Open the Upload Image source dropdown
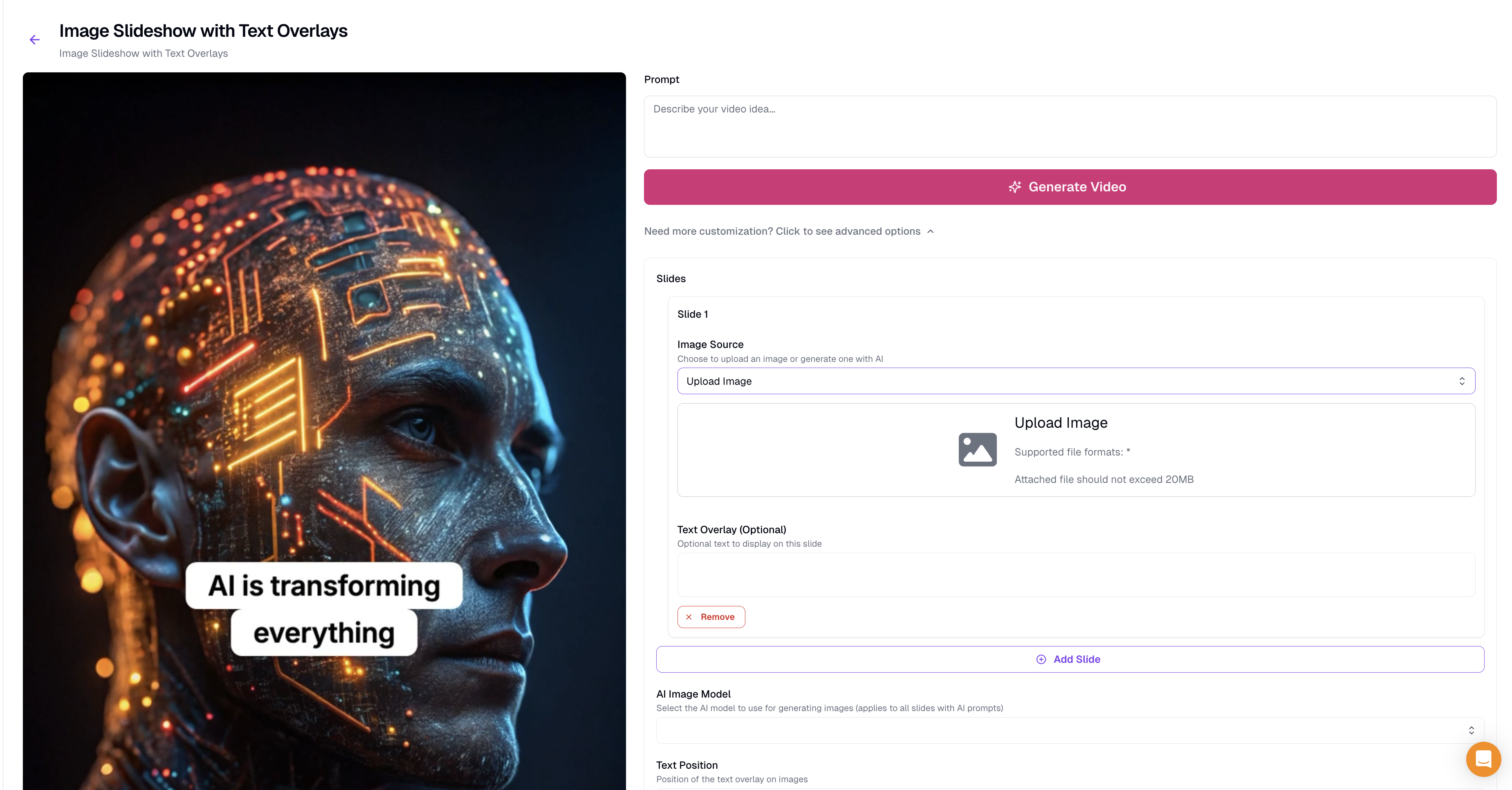The height and width of the screenshot is (790, 1512). (1076, 381)
